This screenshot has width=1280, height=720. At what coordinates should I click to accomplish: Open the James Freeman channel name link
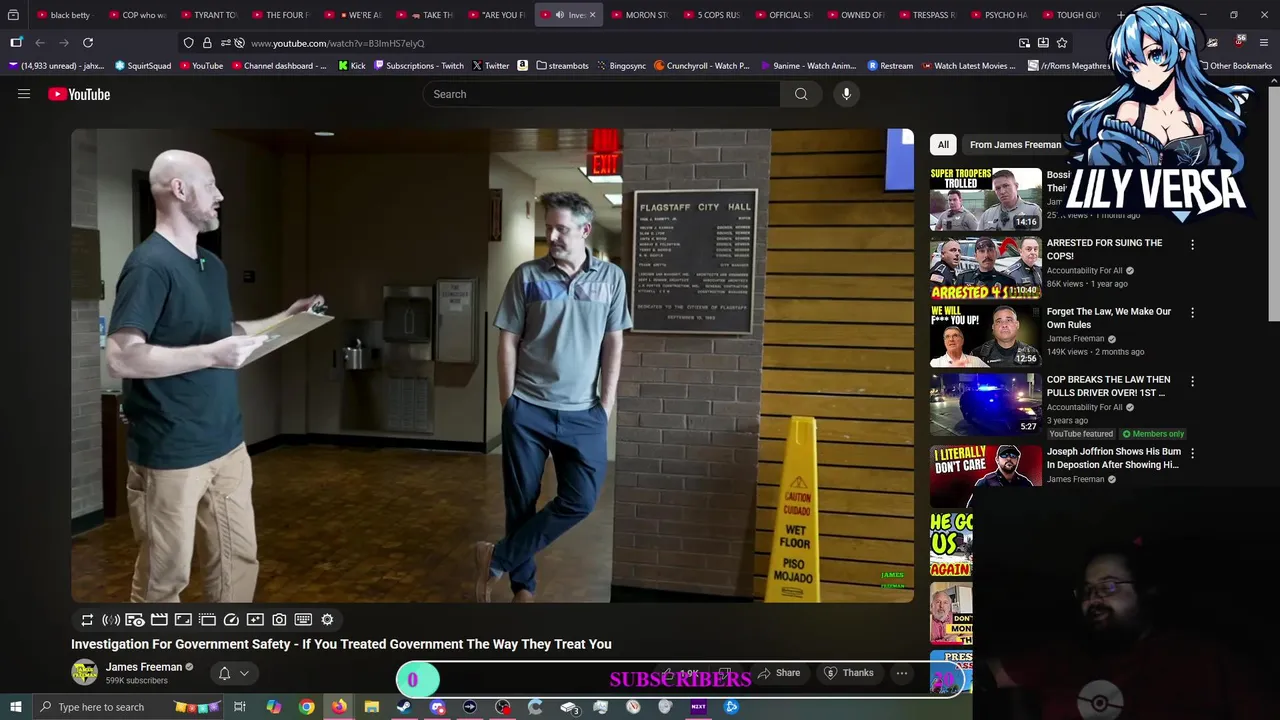tap(144, 667)
